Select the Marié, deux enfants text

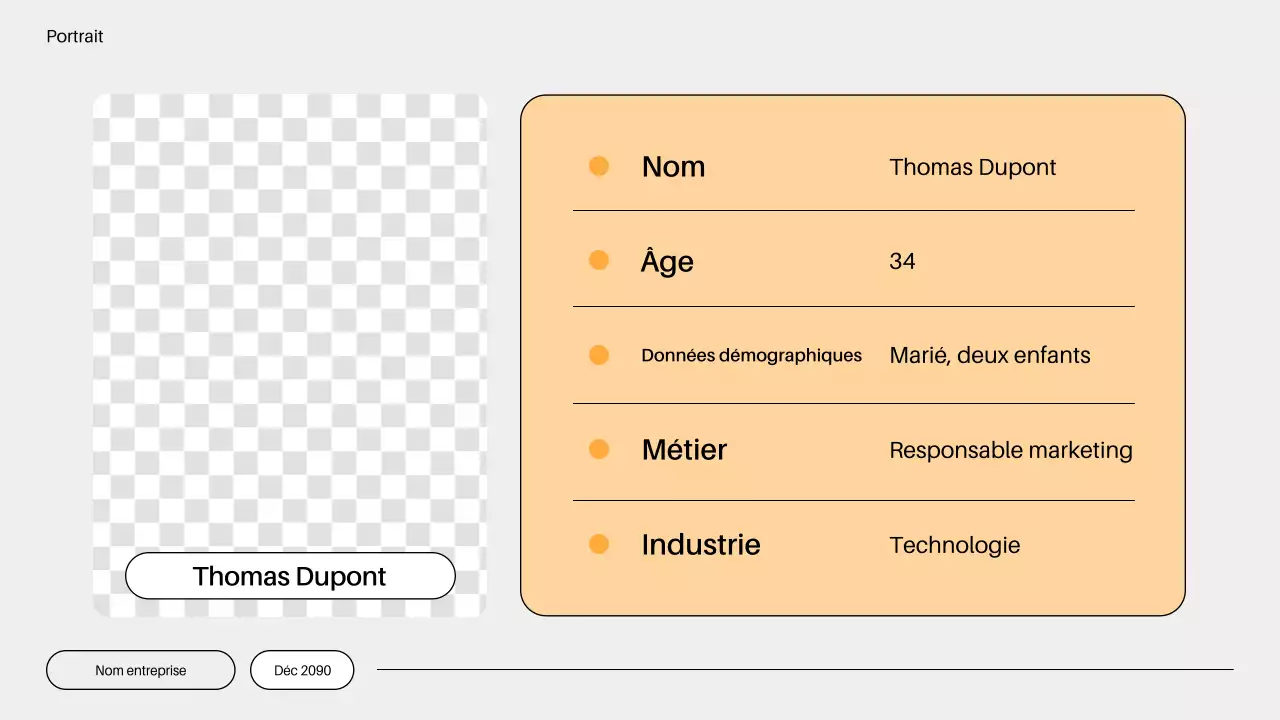989,355
